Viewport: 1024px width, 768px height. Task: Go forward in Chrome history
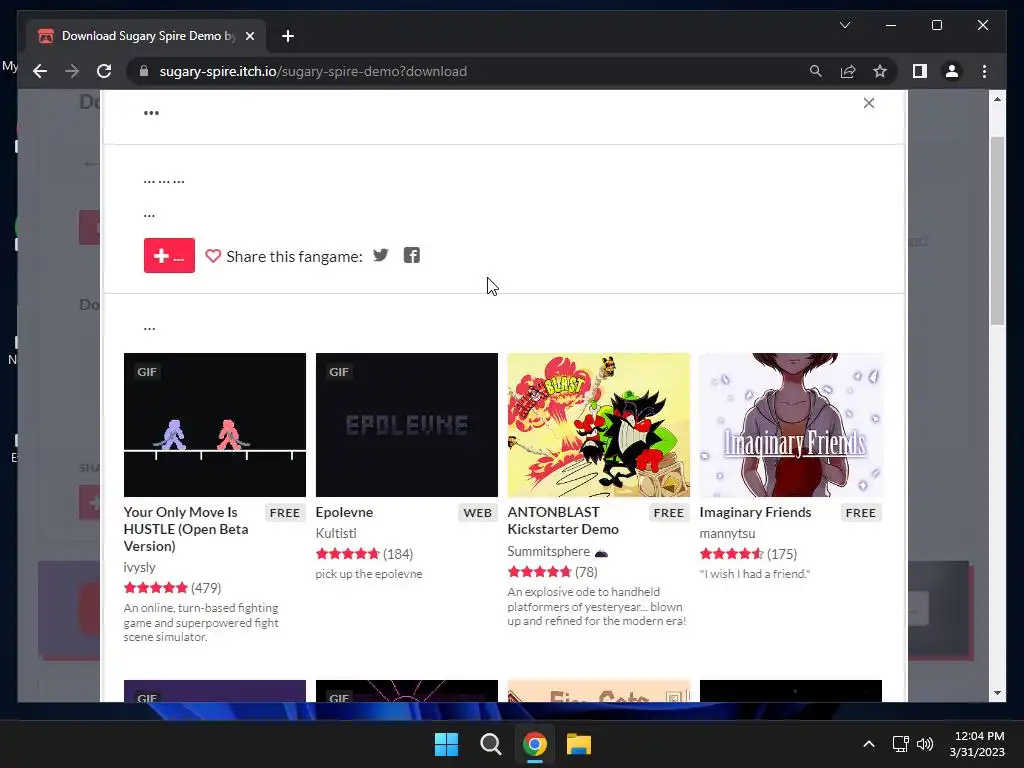pyautogui.click(x=72, y=71)
